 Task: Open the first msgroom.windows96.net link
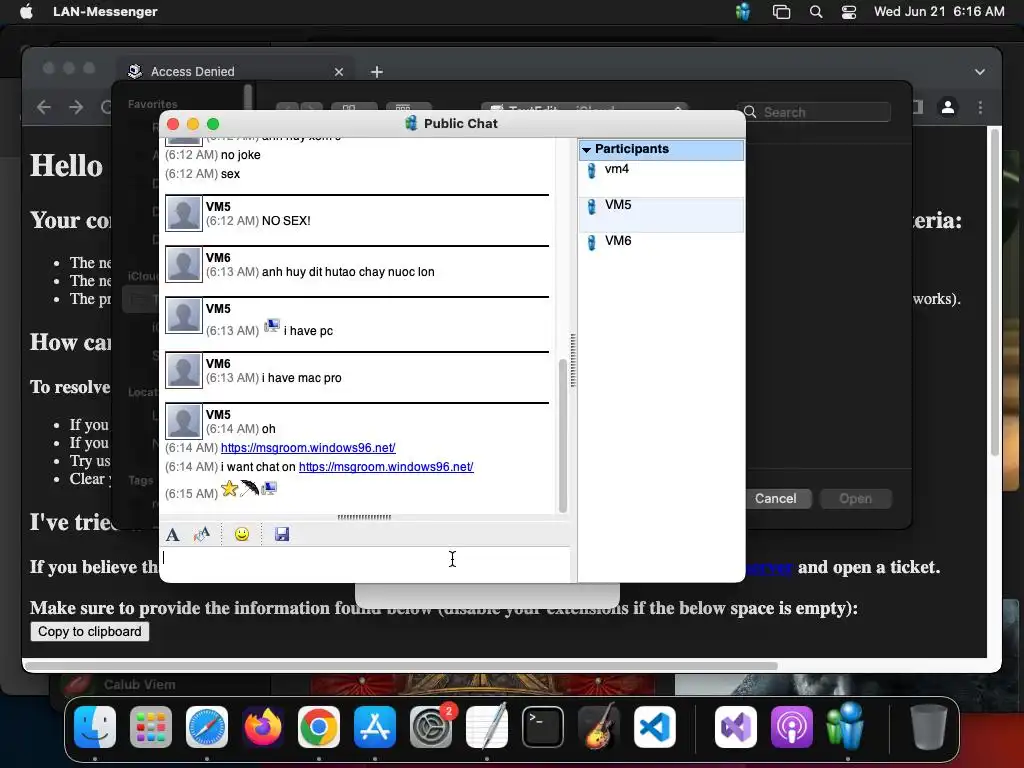tap(308, 448)
